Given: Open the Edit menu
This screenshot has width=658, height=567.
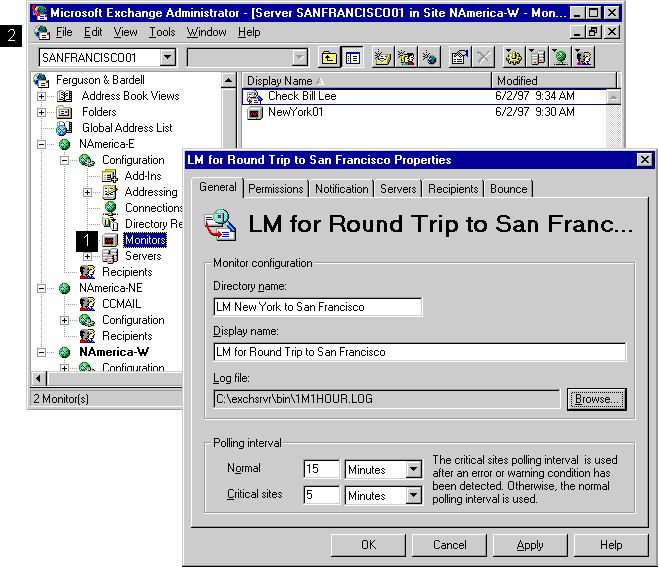Looking at the screenshot, I should click(x=93, y=32).
